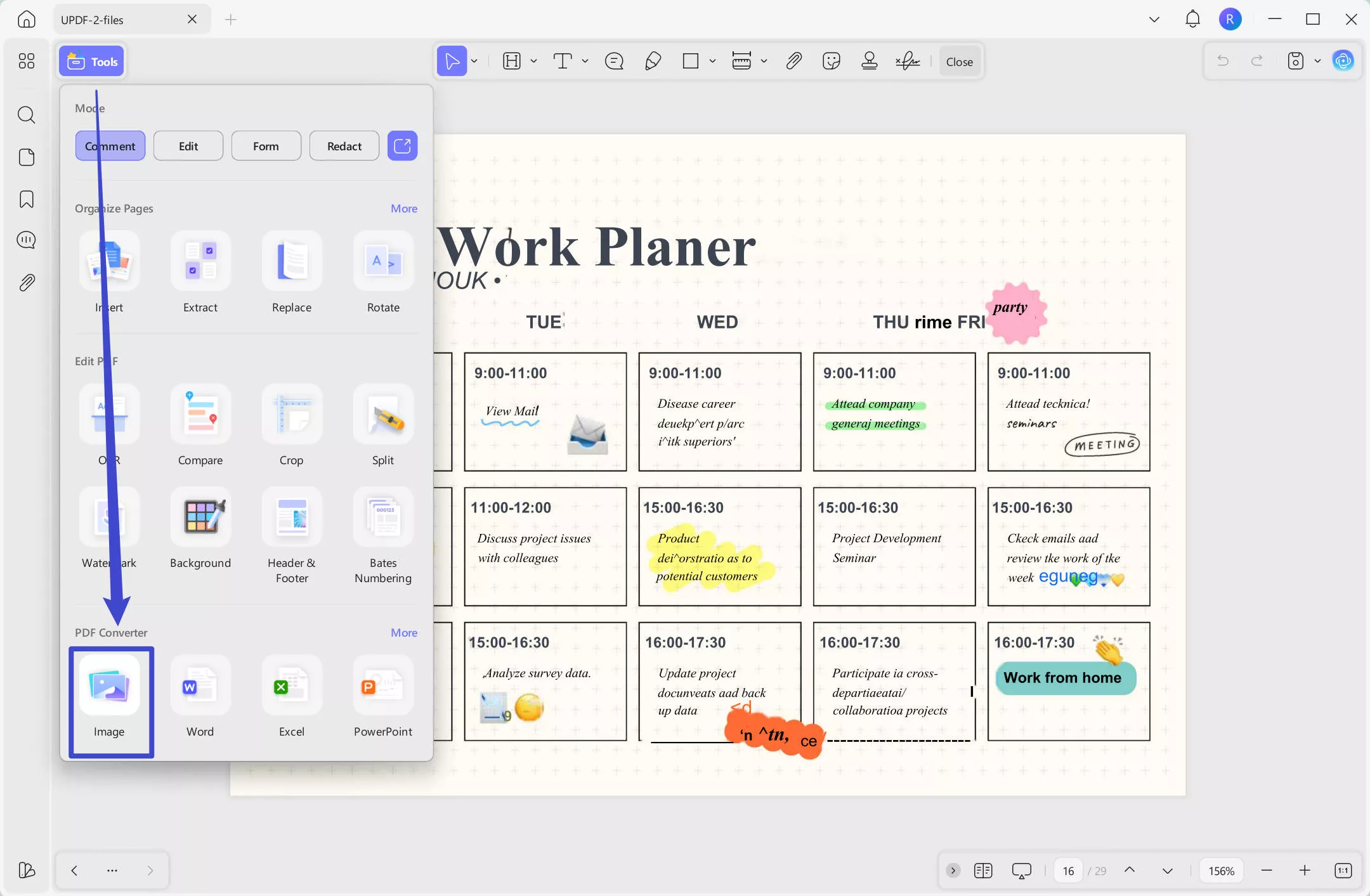Click More beside PDF Converter
The height and width of the screenshot is (896, 1370).
coord(403,632)
